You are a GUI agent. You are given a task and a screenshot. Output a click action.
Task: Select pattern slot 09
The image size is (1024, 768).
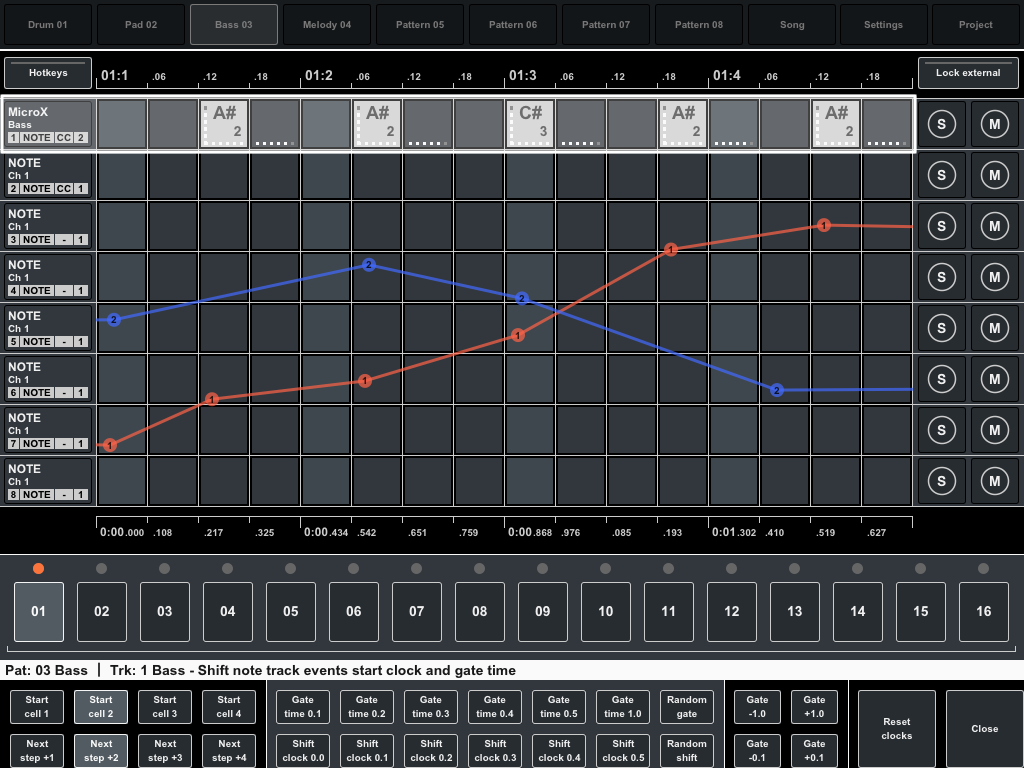tap(542, 611)
